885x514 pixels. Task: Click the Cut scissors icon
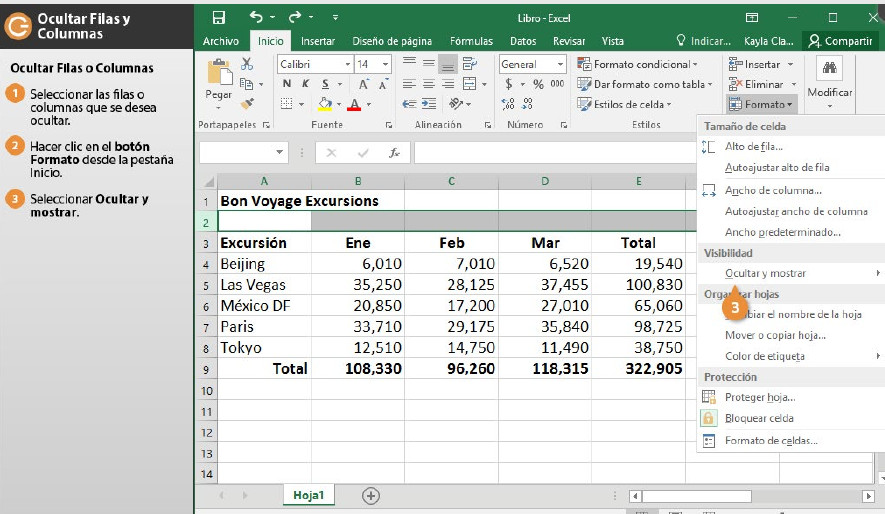[x=247, y=64]
